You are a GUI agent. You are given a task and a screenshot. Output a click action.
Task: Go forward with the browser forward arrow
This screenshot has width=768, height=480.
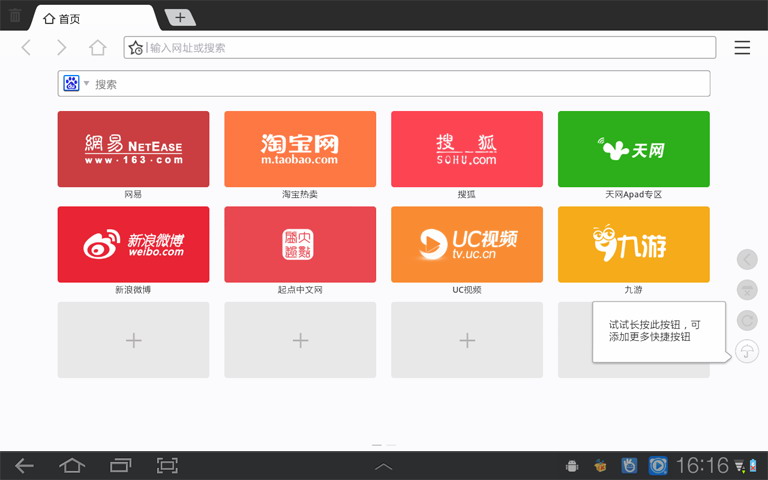pos(61,48)
